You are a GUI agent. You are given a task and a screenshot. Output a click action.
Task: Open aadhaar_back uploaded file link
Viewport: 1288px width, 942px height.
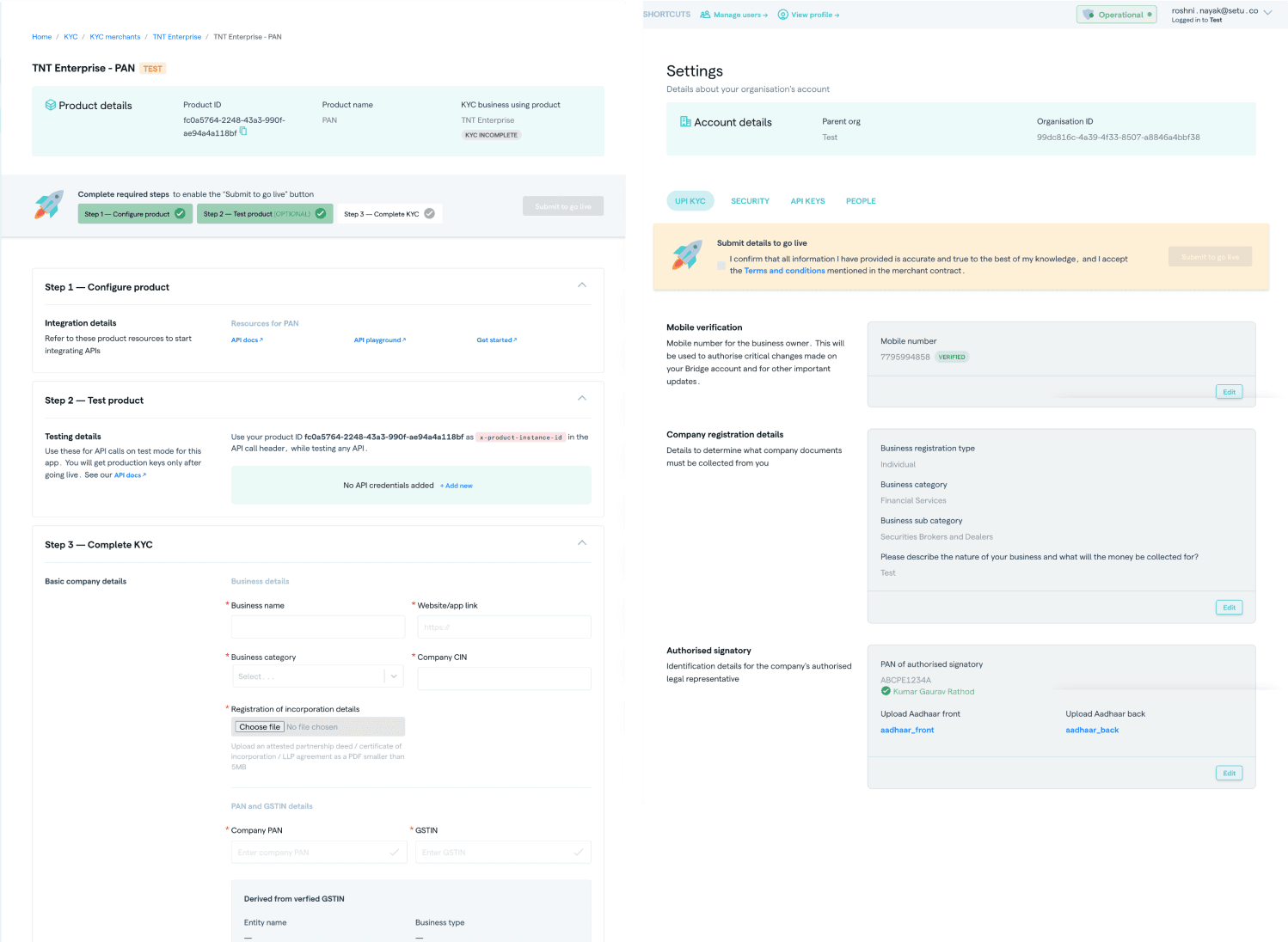pyautogui.click(x=1092, y=730)
